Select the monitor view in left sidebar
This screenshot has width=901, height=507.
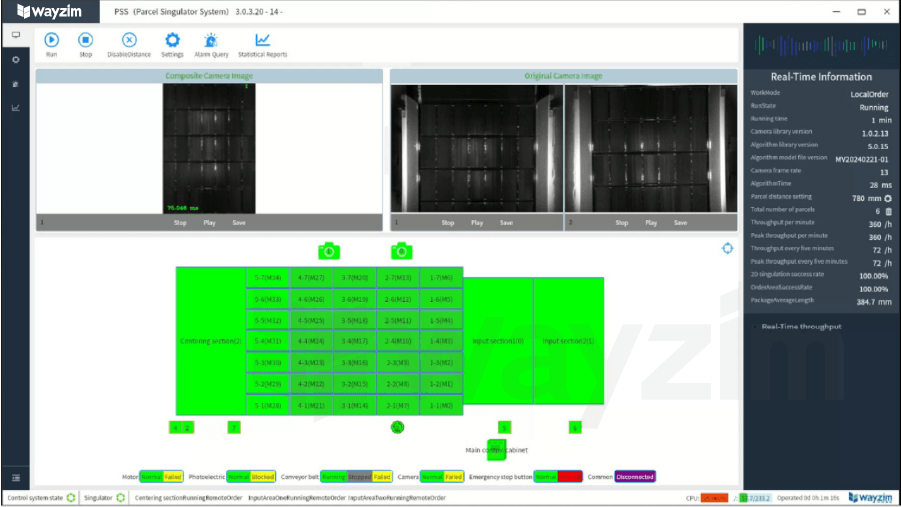click(x=15, y=35)
